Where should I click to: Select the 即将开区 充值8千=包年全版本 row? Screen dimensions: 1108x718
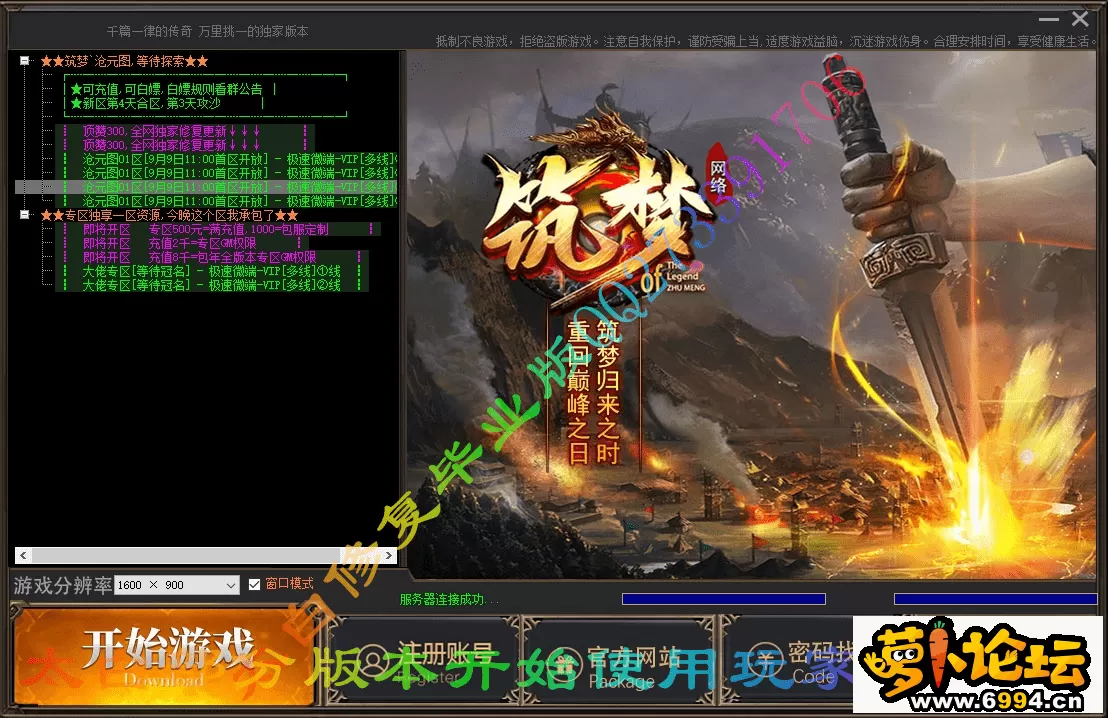(x=212, y=257)
